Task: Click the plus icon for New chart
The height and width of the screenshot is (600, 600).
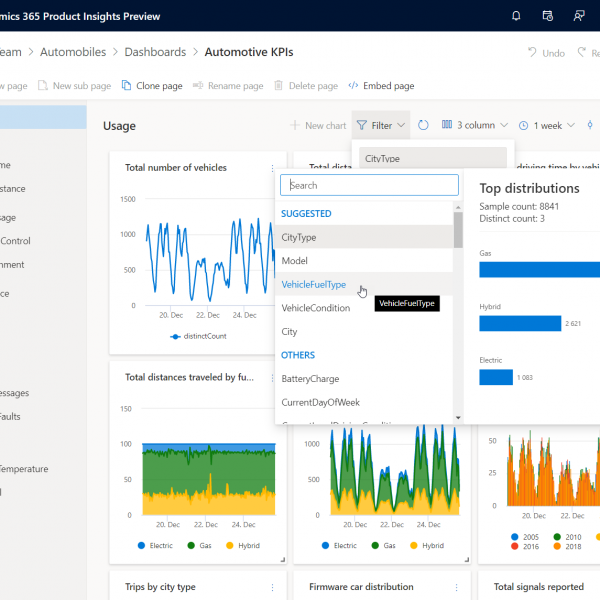Action: [x=295, y=125]
